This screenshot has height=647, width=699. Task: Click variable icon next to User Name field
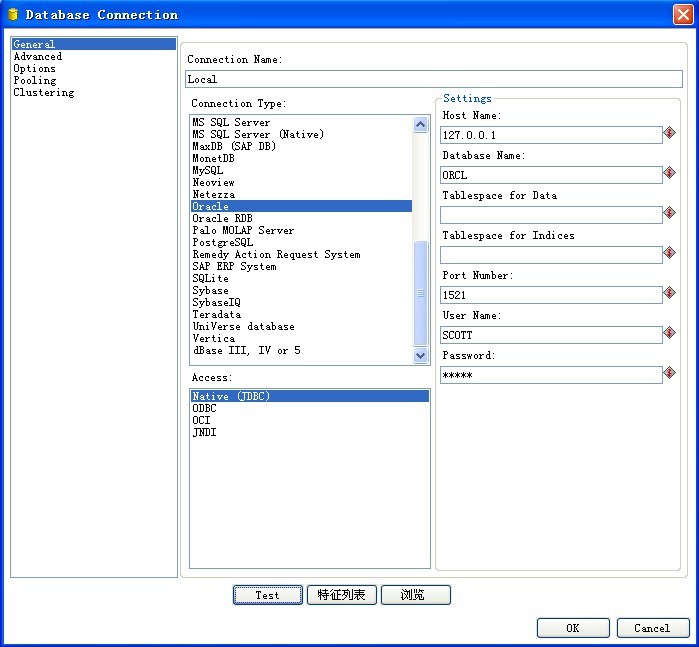pyautogui.click(x=669, y=333)
